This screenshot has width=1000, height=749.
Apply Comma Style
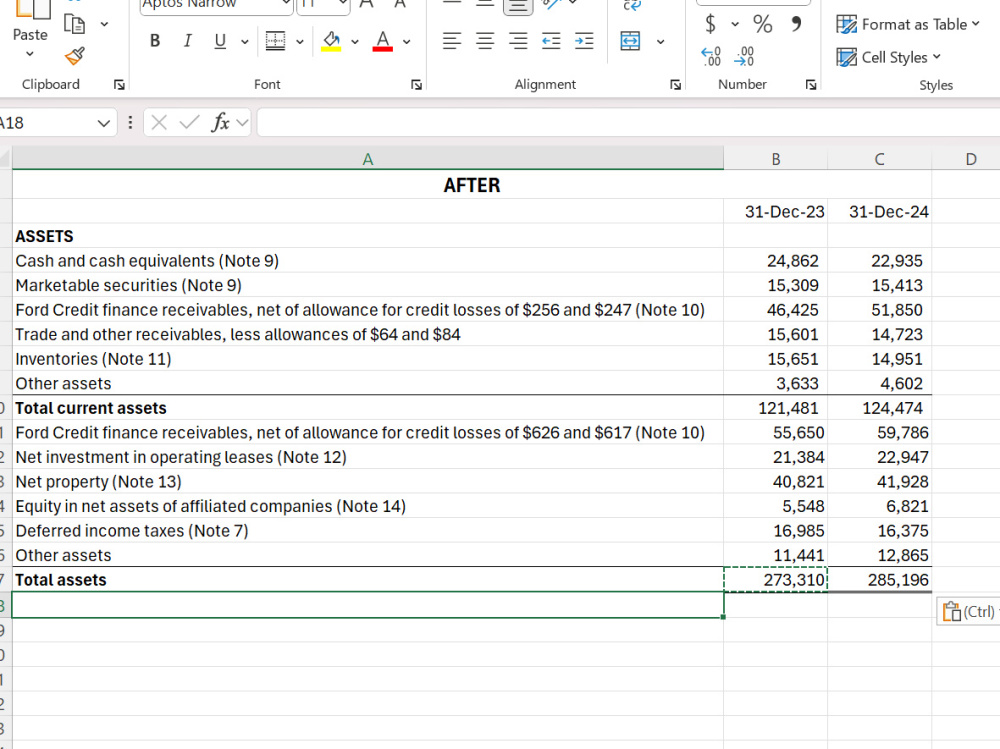(796, 24)
